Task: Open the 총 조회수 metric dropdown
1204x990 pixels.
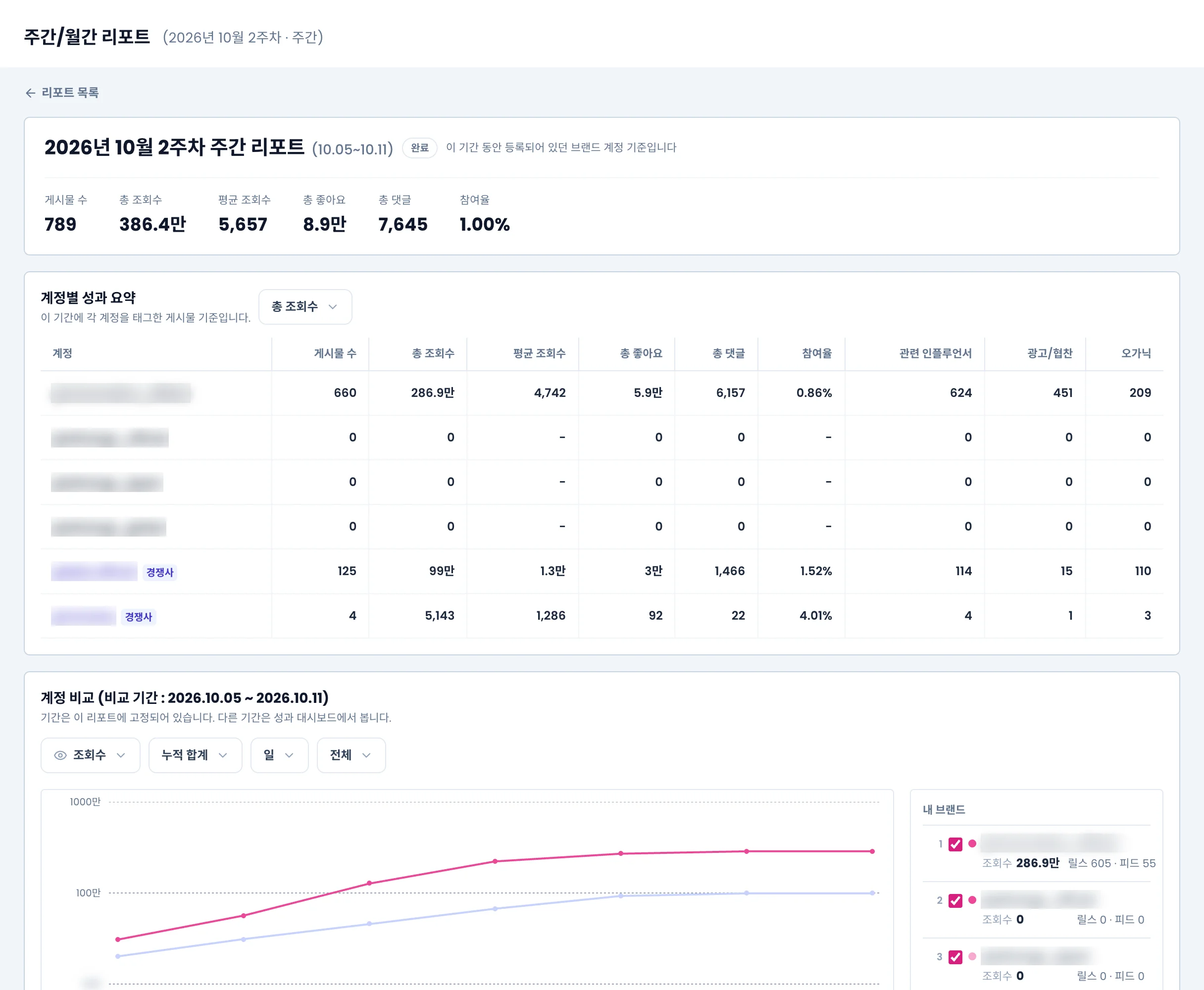Action: tap(305, 307)
